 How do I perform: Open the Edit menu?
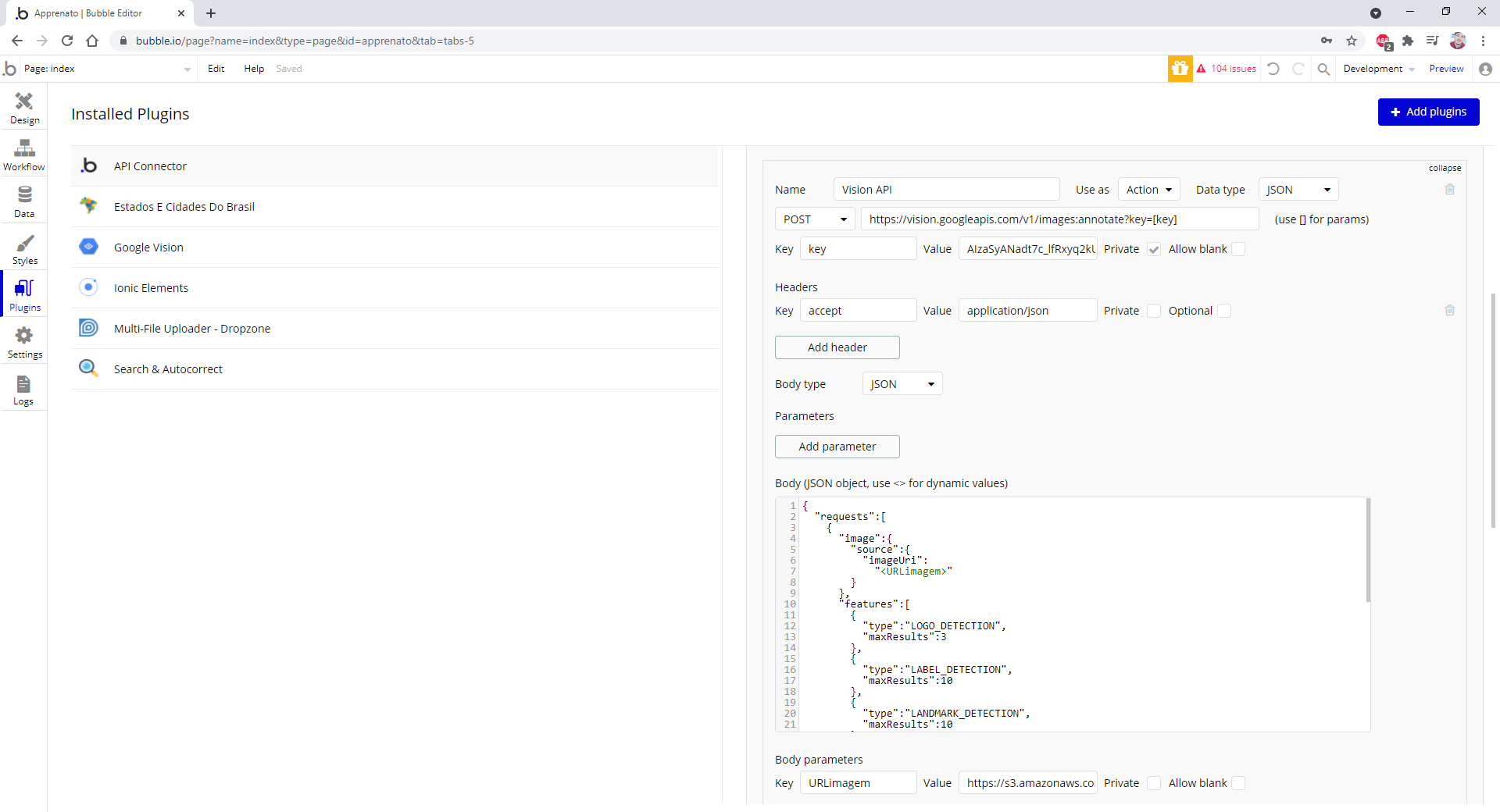point(216,69)
